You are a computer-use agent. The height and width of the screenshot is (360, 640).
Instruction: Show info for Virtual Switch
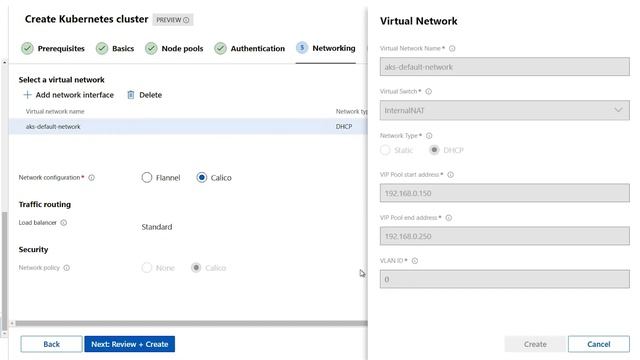tap(429, 91)
